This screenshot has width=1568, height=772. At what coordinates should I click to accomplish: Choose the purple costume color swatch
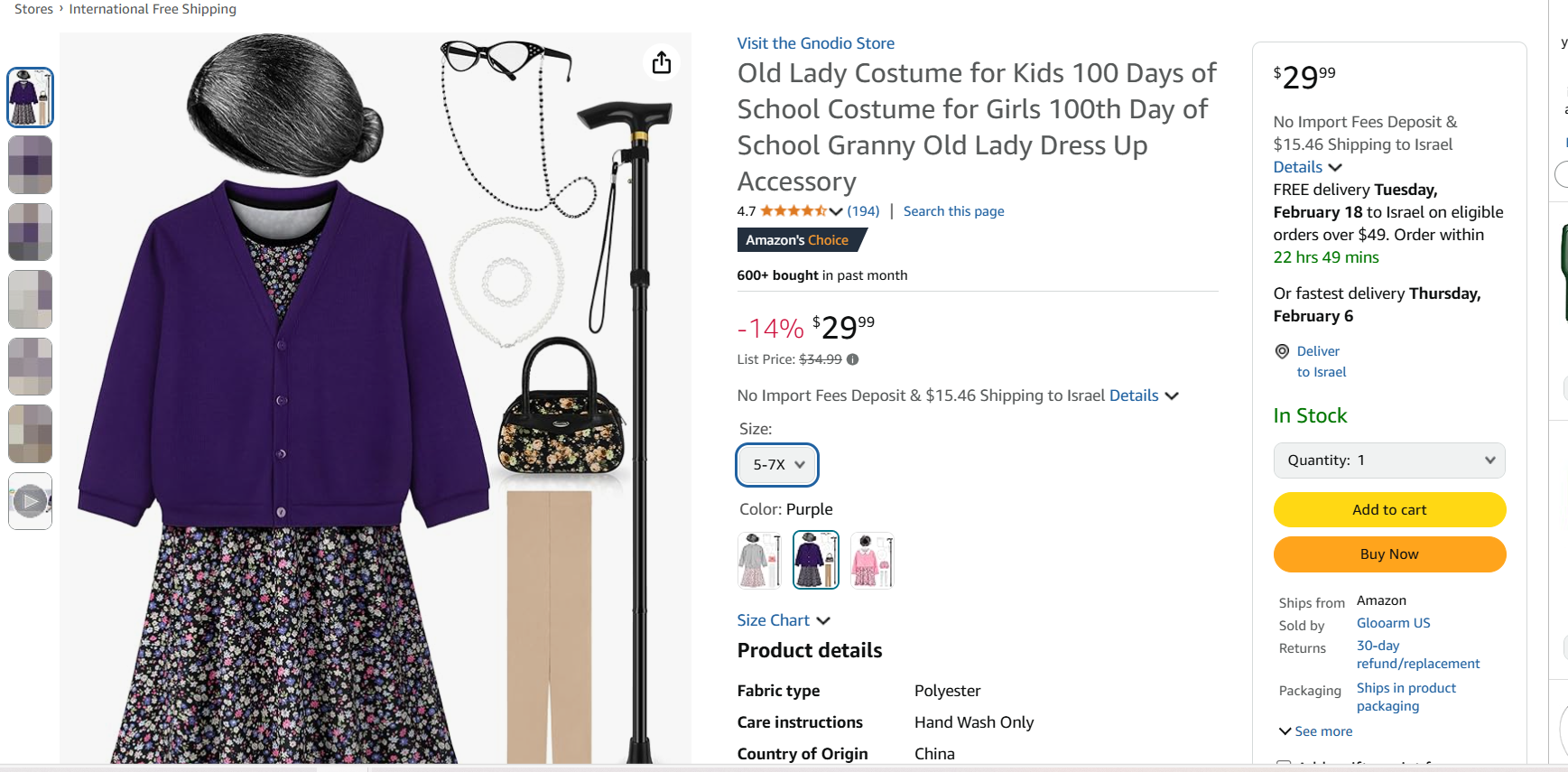[815, 560]
